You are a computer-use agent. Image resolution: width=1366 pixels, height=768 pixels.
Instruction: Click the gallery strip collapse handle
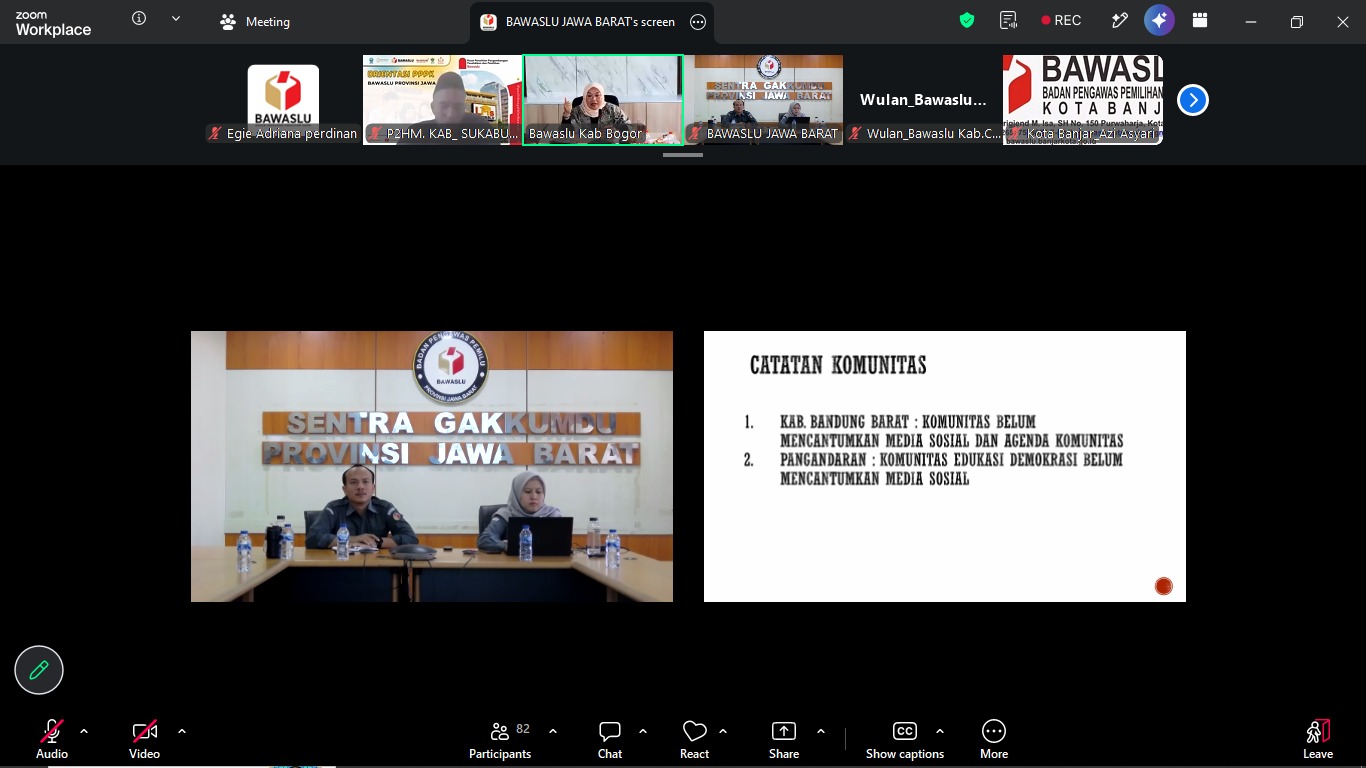[683, 155]
